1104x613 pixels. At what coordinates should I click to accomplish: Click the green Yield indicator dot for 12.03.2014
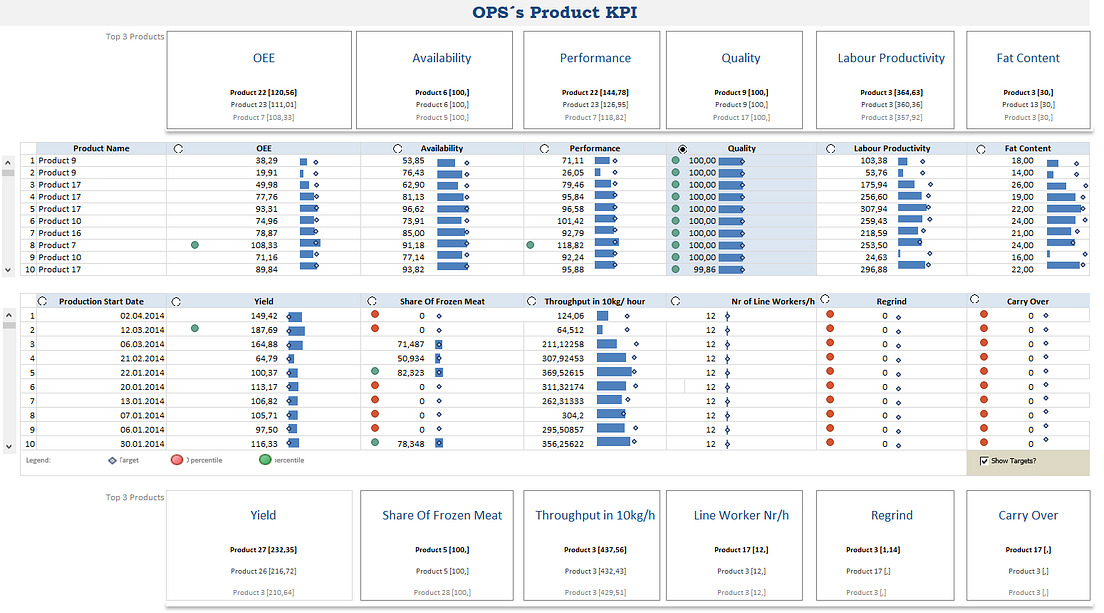195,328
